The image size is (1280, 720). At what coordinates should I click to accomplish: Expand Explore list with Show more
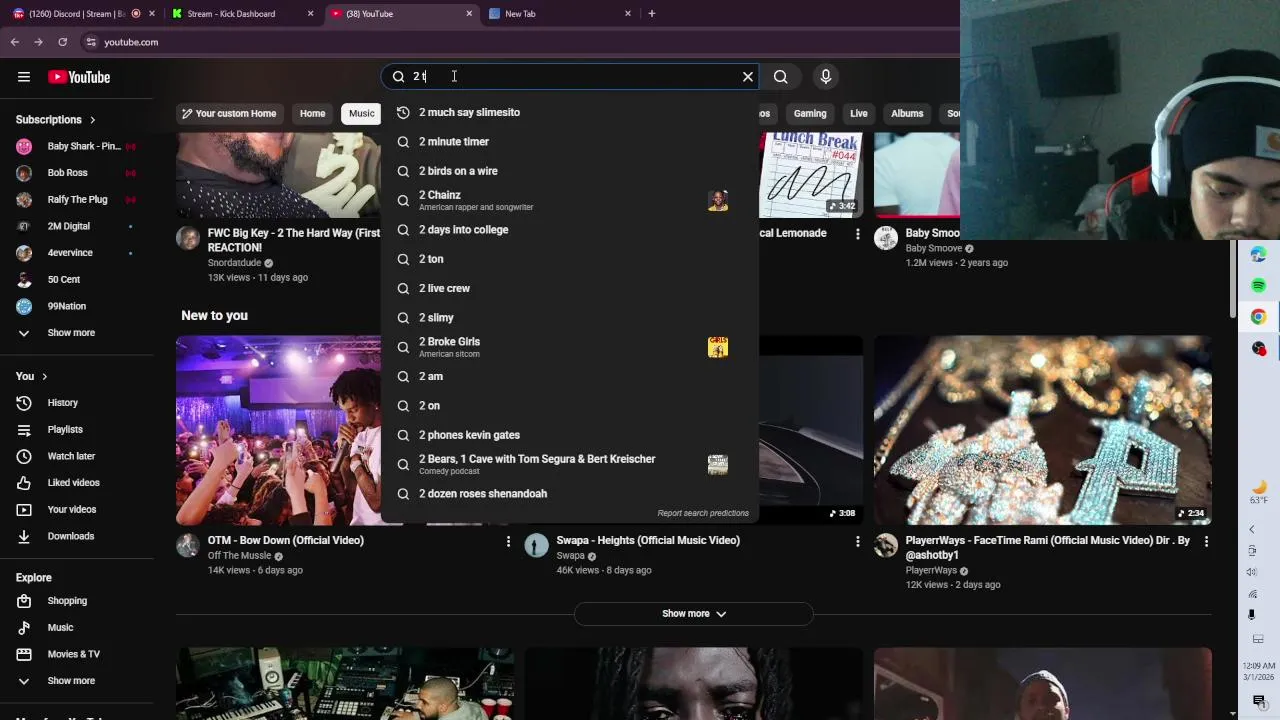tap(76, 681)
